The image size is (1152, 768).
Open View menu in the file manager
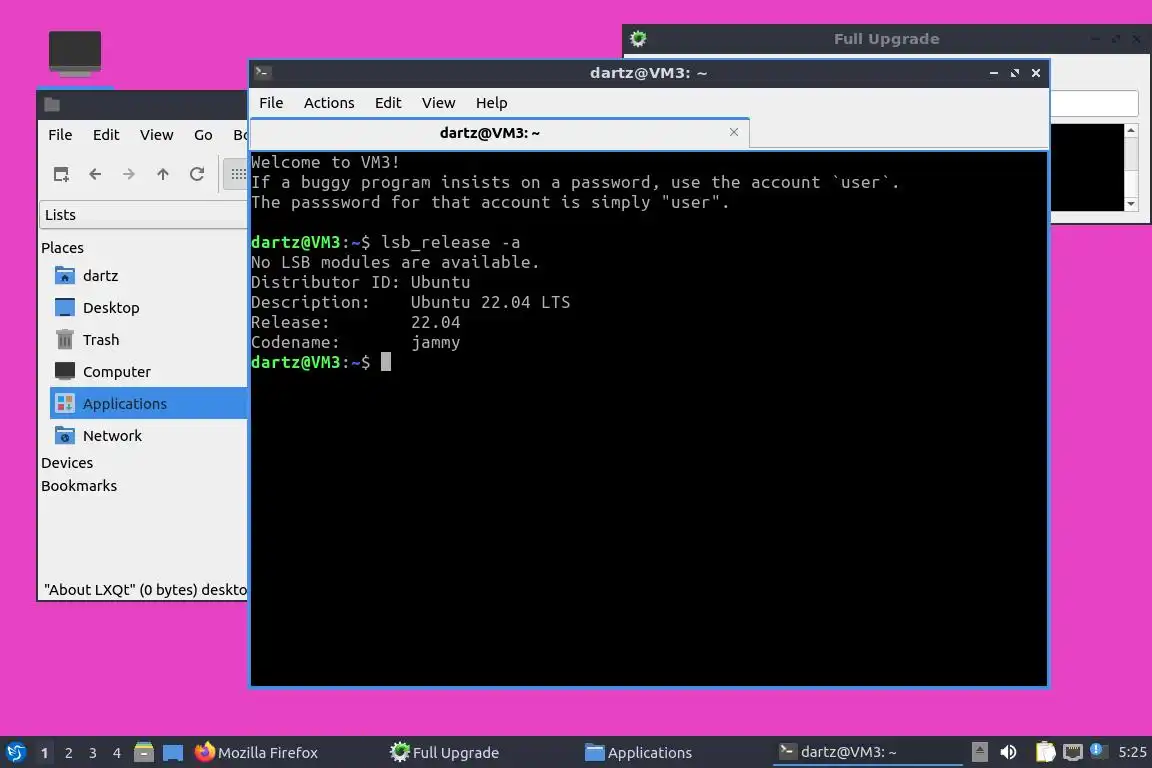click(x=156, y=134)
